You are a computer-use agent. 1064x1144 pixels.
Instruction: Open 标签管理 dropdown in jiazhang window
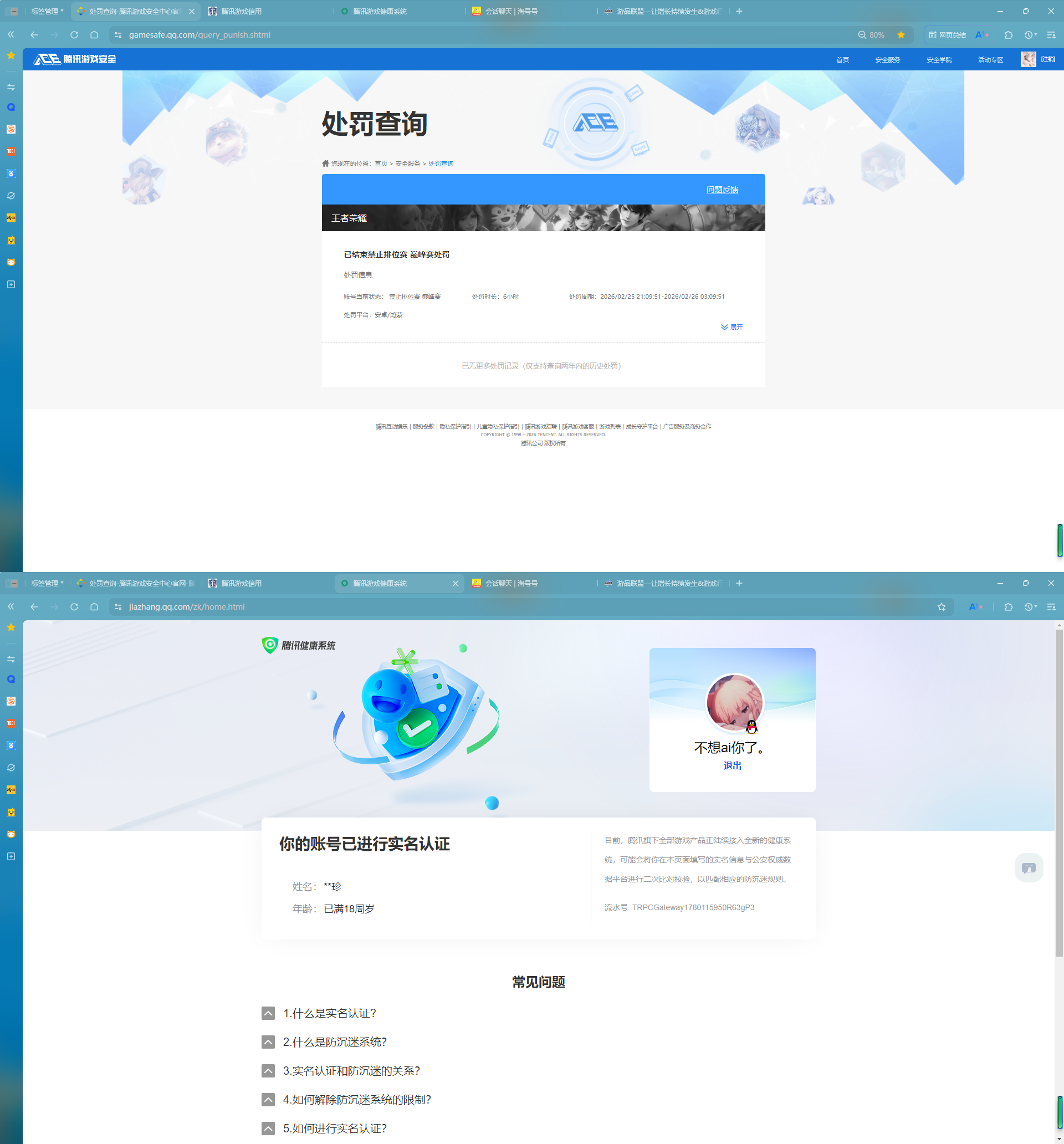coord(47,583)
